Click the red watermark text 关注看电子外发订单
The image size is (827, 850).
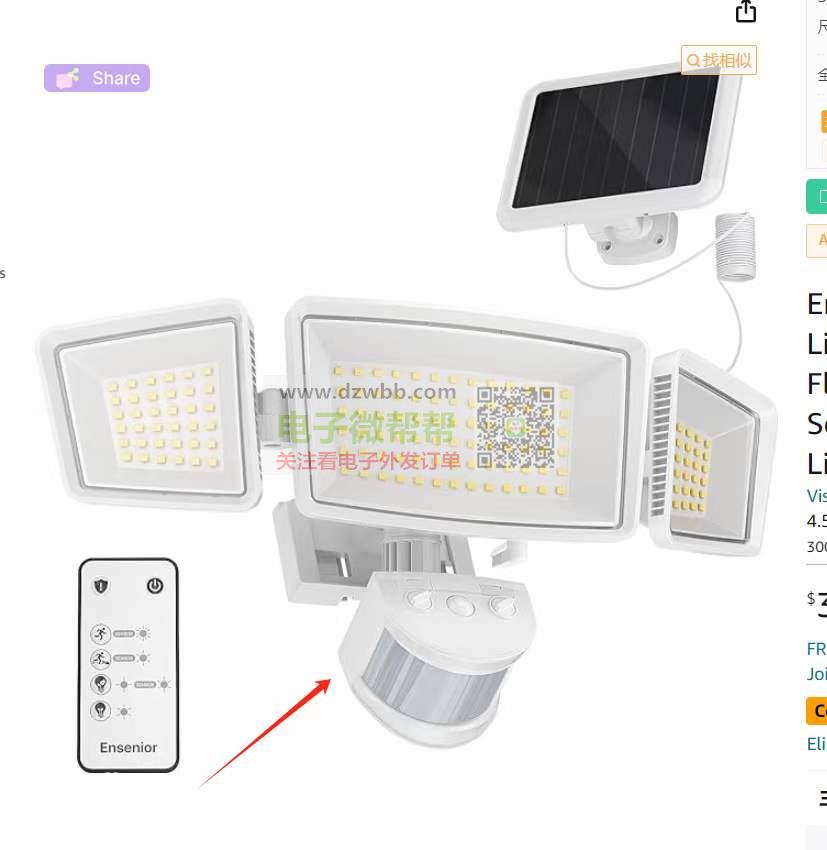point(368,461)
